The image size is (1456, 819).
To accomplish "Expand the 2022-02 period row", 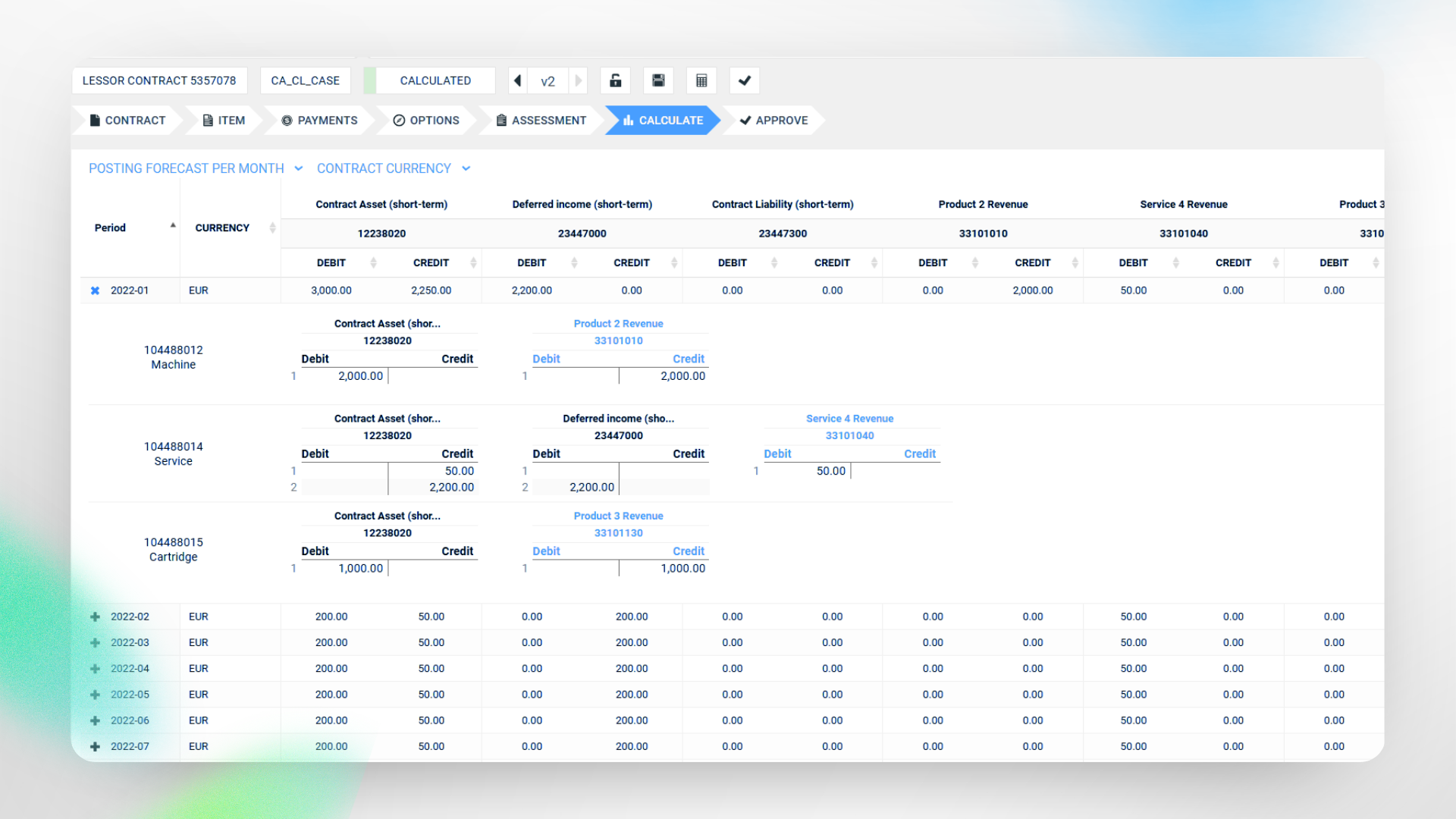I will click(96, 617).
